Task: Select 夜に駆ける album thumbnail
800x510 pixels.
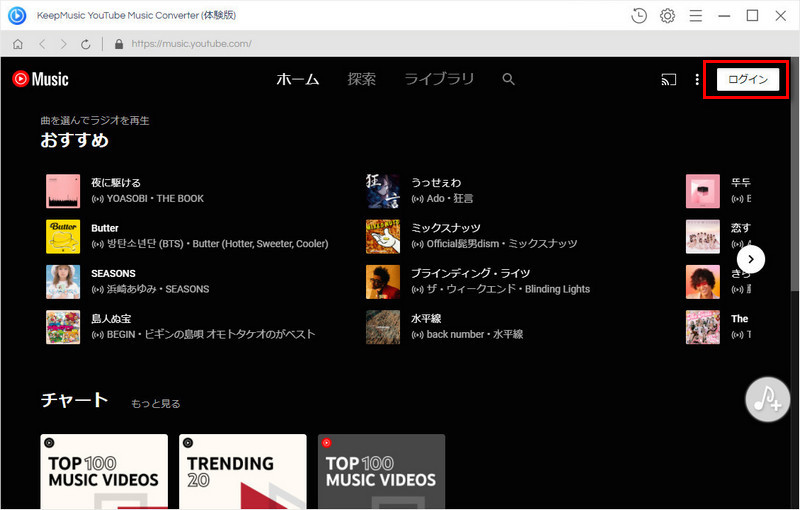Action: click(x=63, y=191)
